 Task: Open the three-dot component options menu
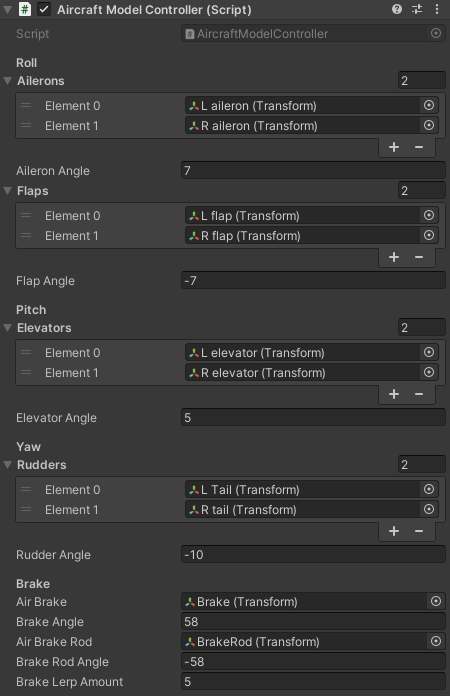tap(437, 9)
